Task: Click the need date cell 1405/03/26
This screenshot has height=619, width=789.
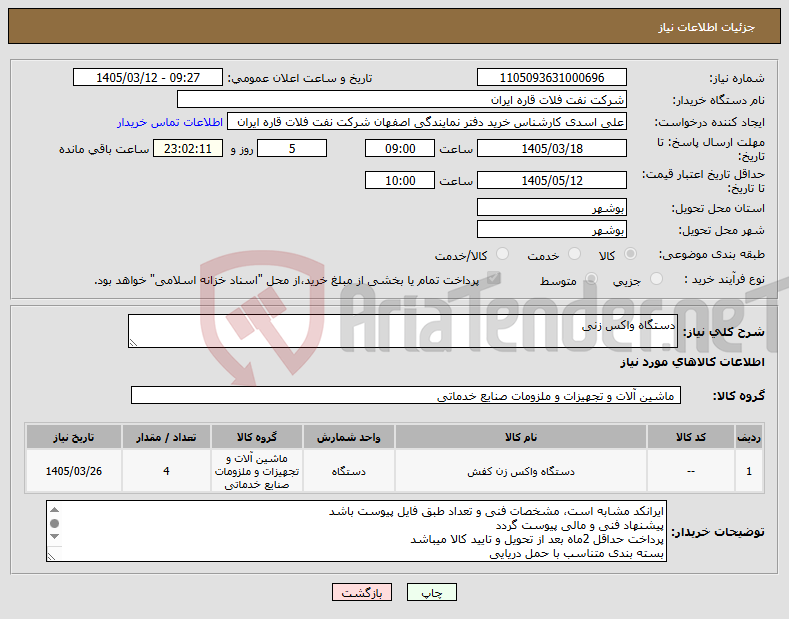Action: click(73, 472)
